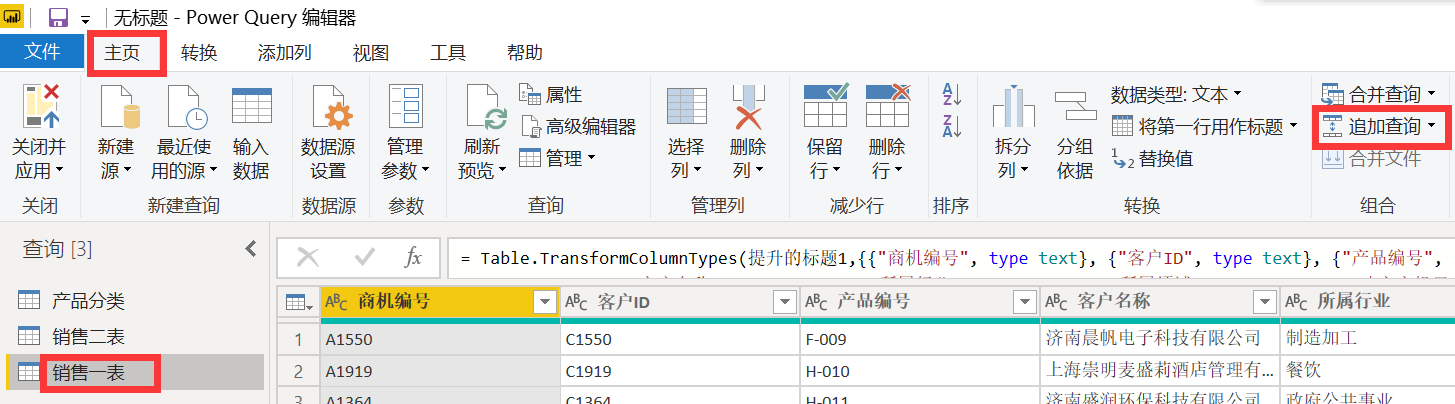Open the Advanced Editor (高级编辑器)
The height and width of the screenshot is (404, 1455).
(578, 126)
